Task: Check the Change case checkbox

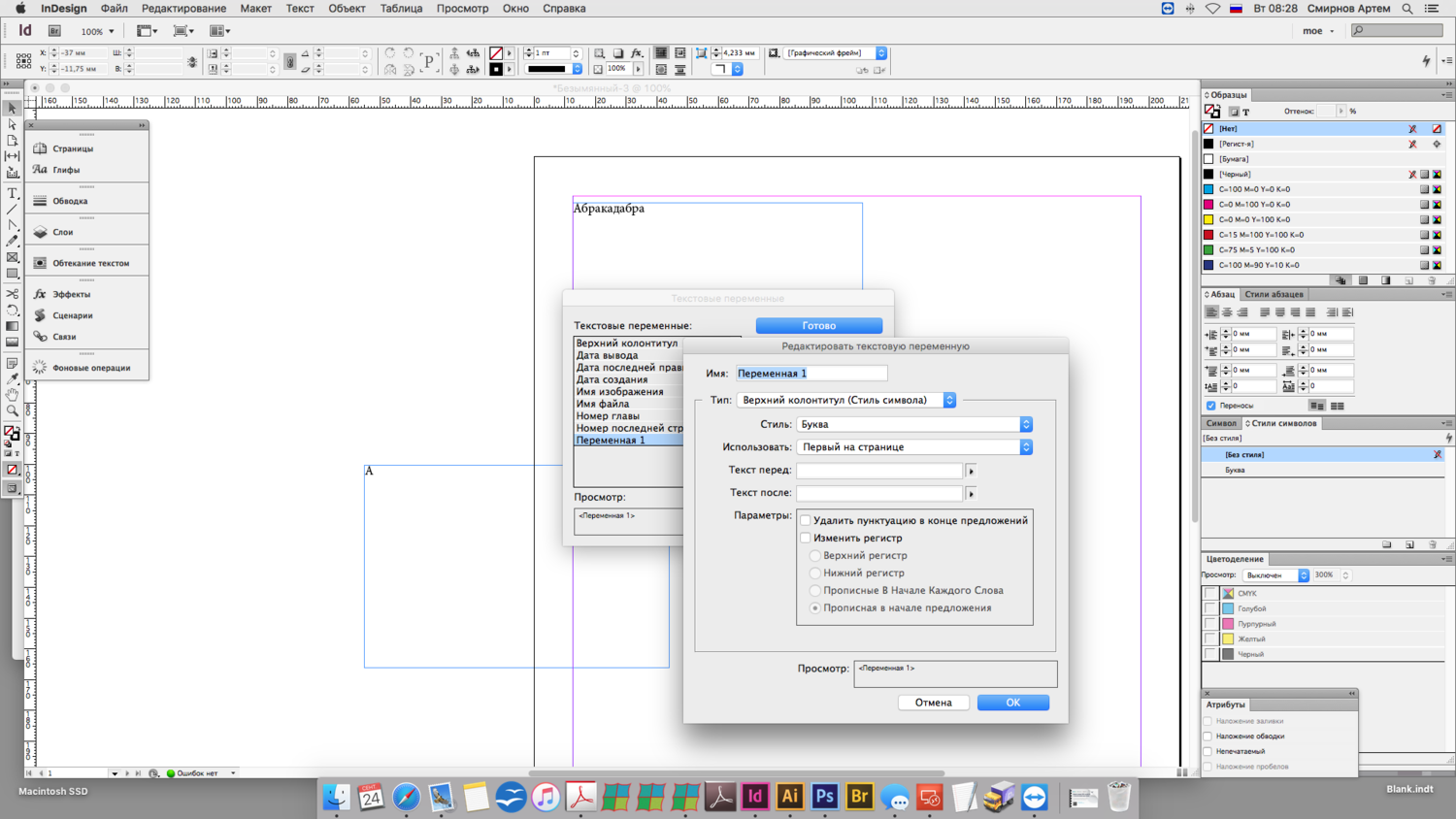Action: coord(806,538)
